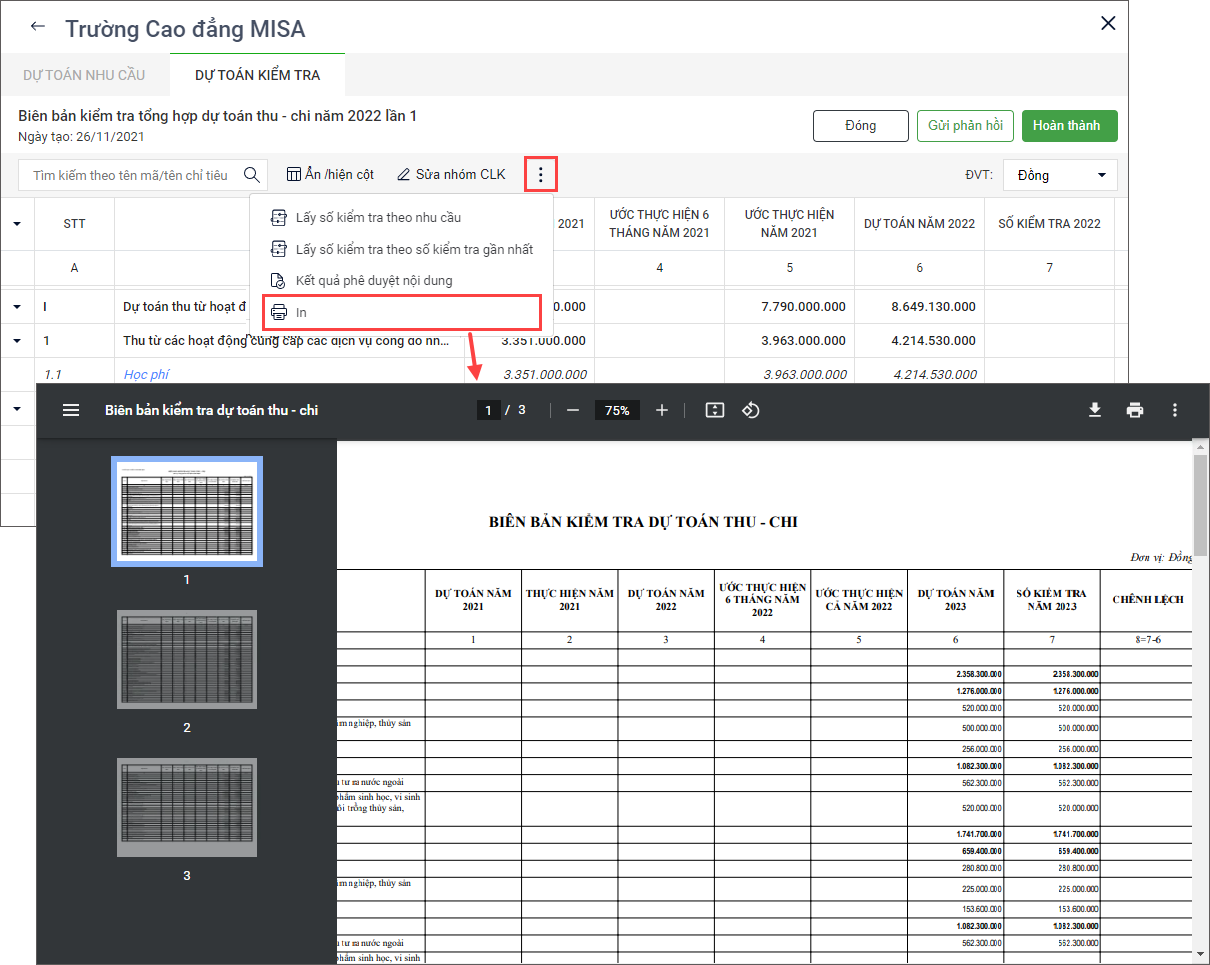
Task: Click the Hoàn thành button
Action: coord(1066,126)
